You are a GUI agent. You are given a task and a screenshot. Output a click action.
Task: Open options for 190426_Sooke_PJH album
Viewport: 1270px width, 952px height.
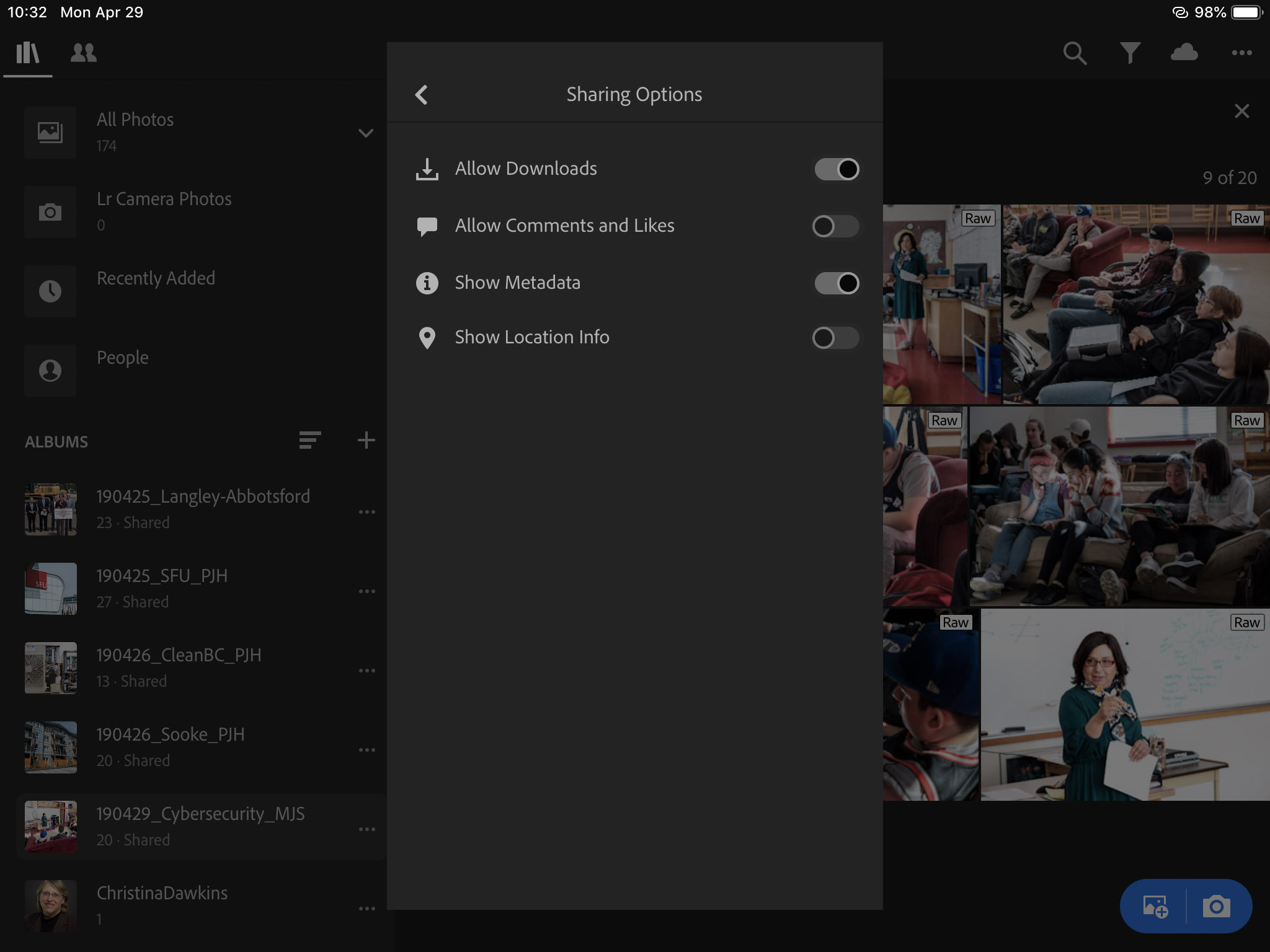click(x=366, y=750)
